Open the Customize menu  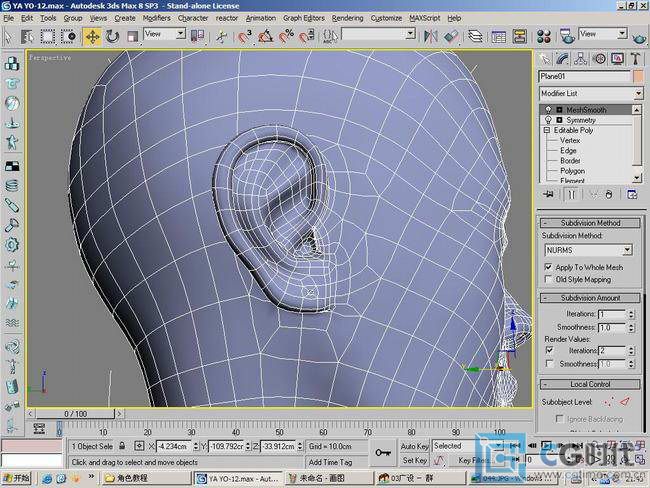click(386, 18)
